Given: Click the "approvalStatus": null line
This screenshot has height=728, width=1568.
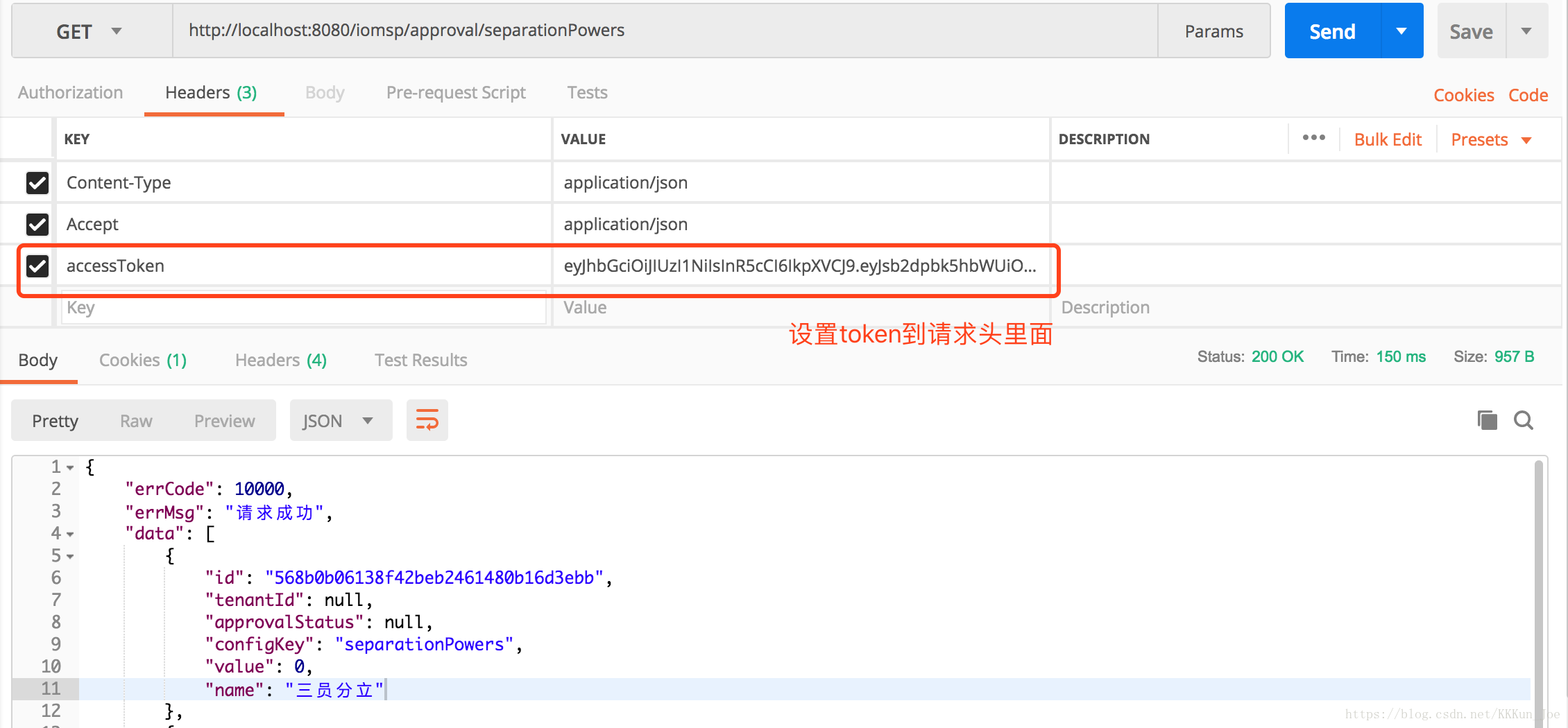Looking at the screenshot, I should point(318,623).
